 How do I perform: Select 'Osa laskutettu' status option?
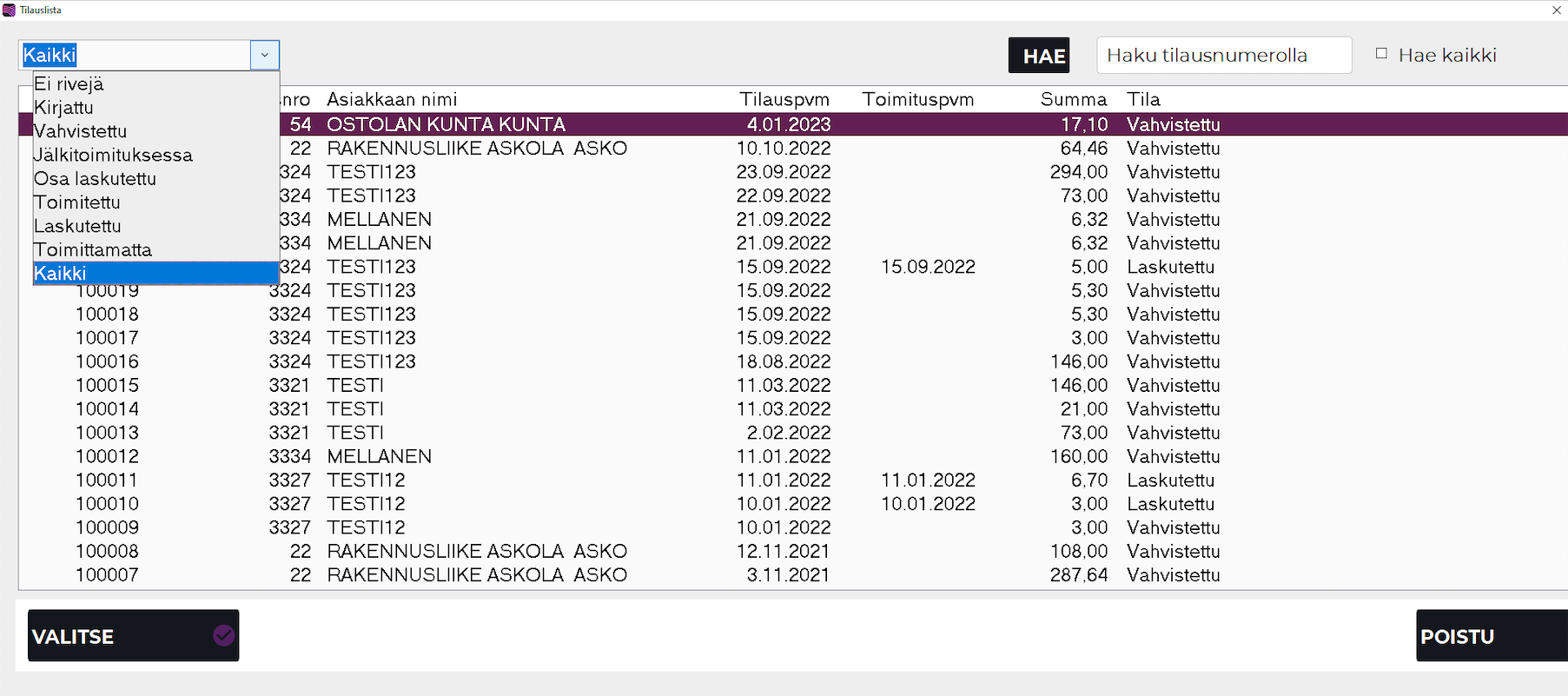(x=96, y=179)
